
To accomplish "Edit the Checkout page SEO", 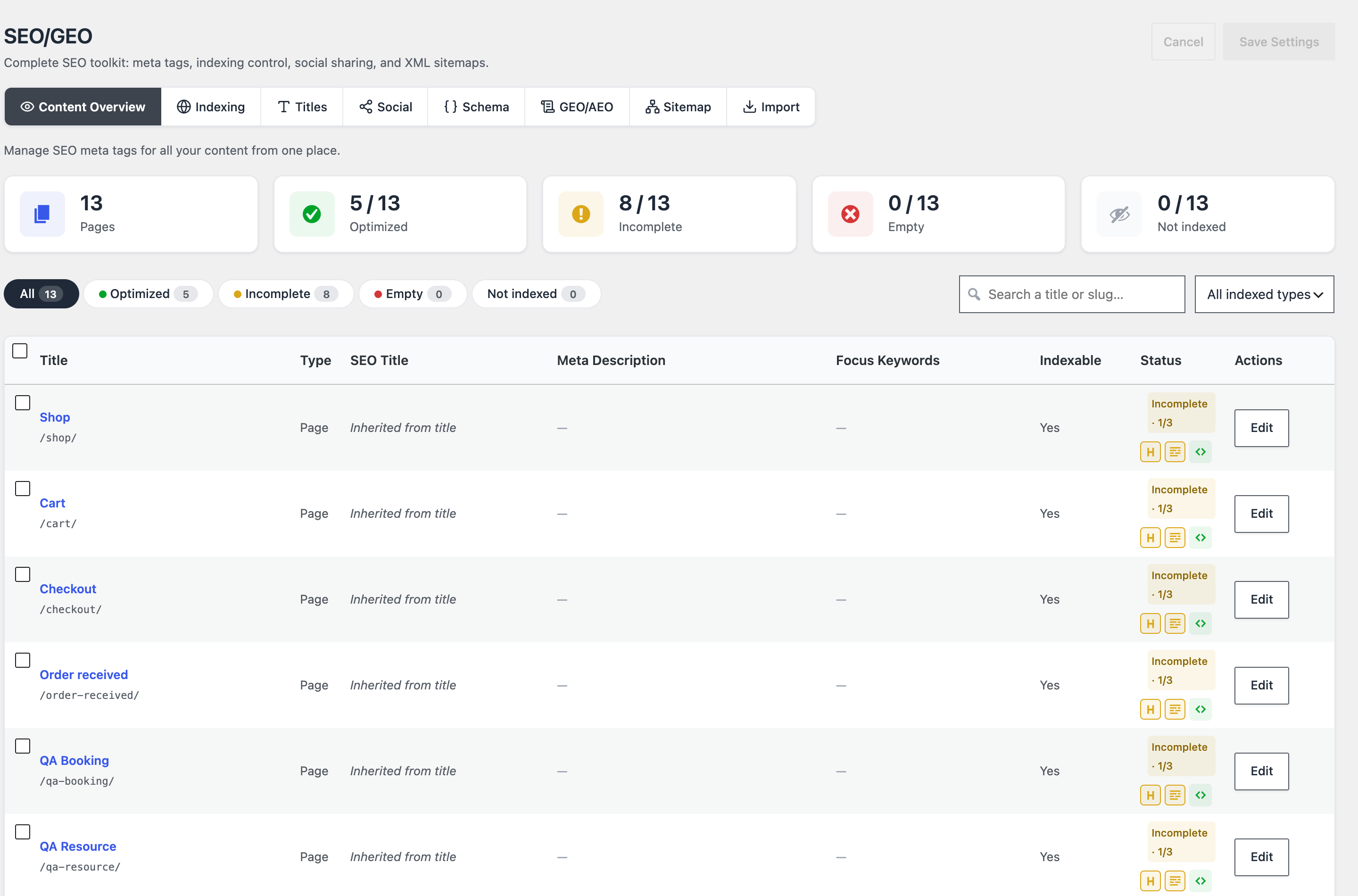I will pos(1261,599).
